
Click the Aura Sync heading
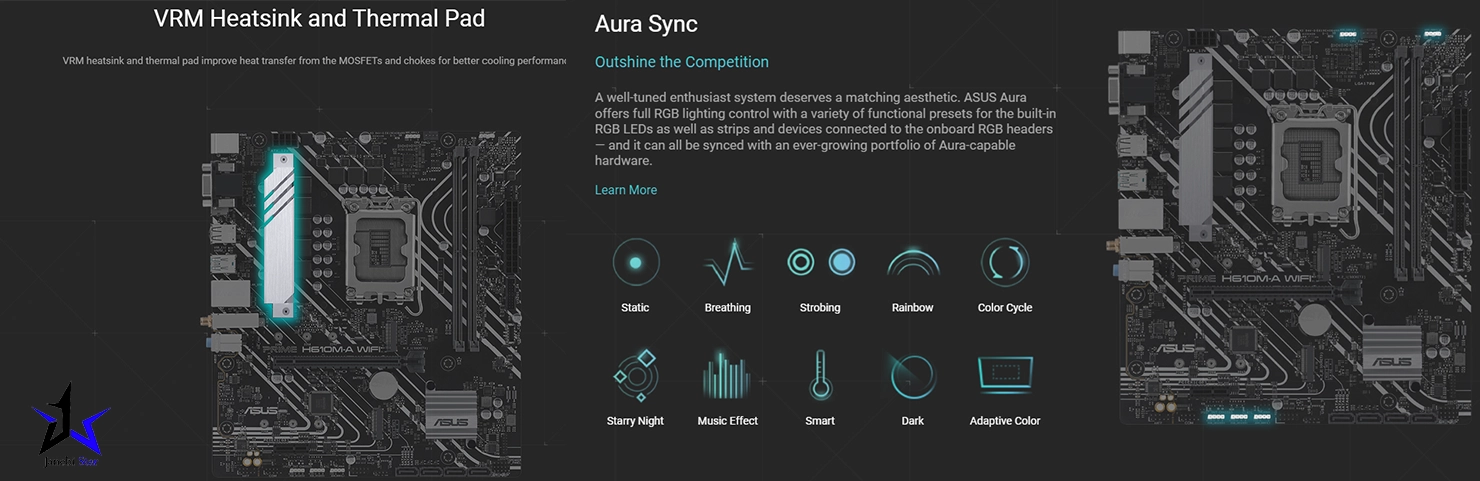(646, 24)
